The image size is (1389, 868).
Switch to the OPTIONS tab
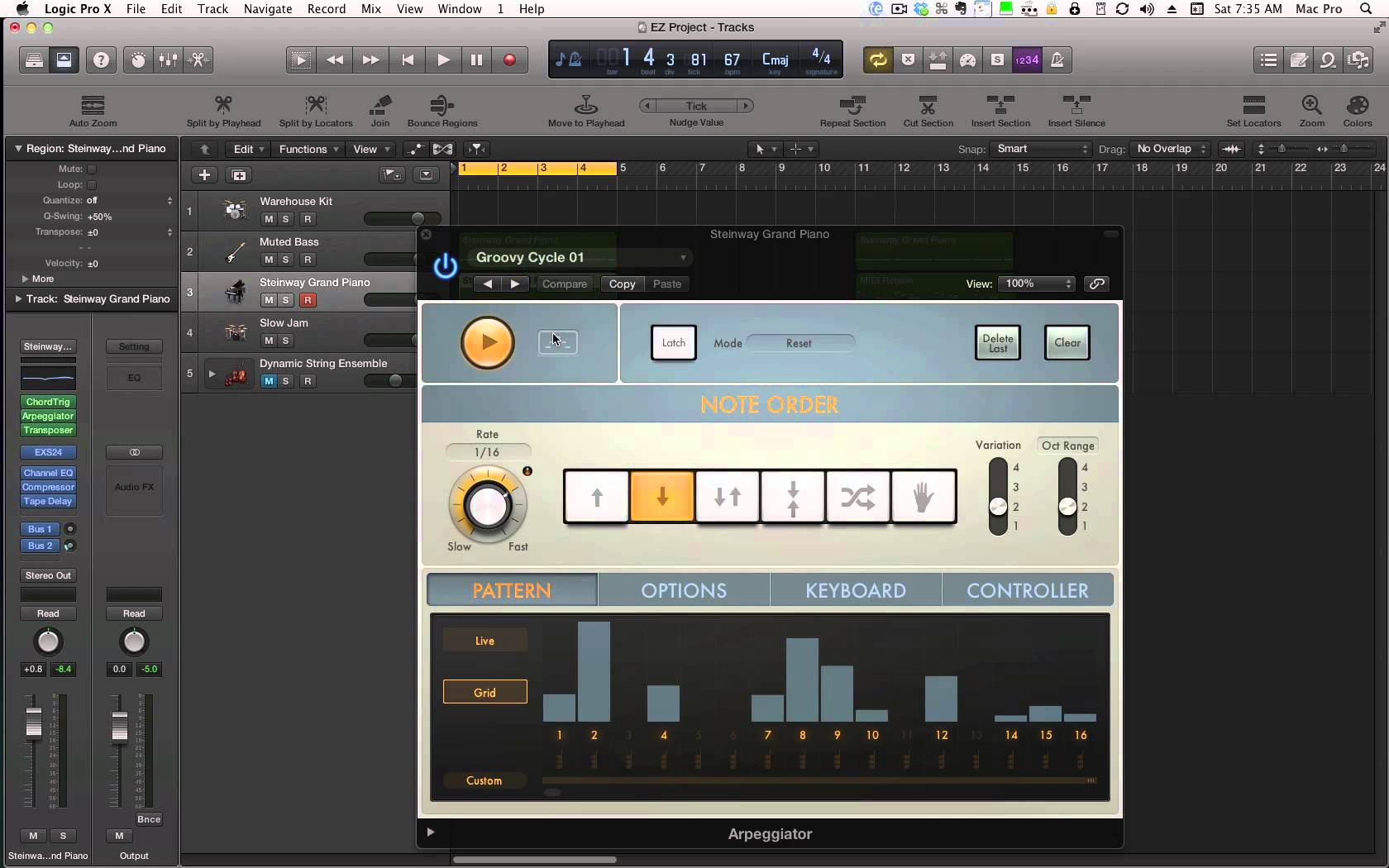[684, 590]
